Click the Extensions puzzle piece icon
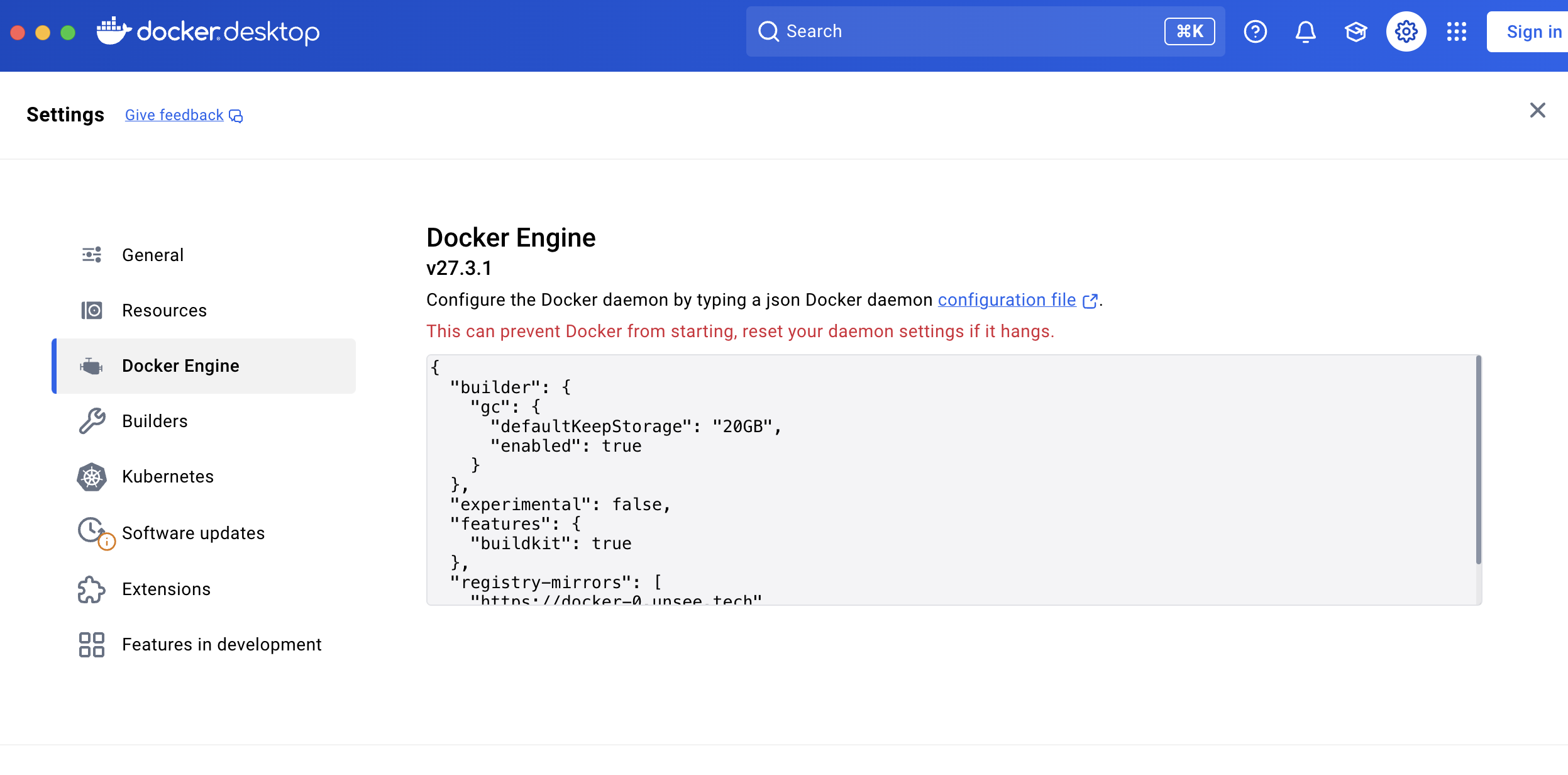The height and width of the screenshot is (775, 1568). [92, 589]
